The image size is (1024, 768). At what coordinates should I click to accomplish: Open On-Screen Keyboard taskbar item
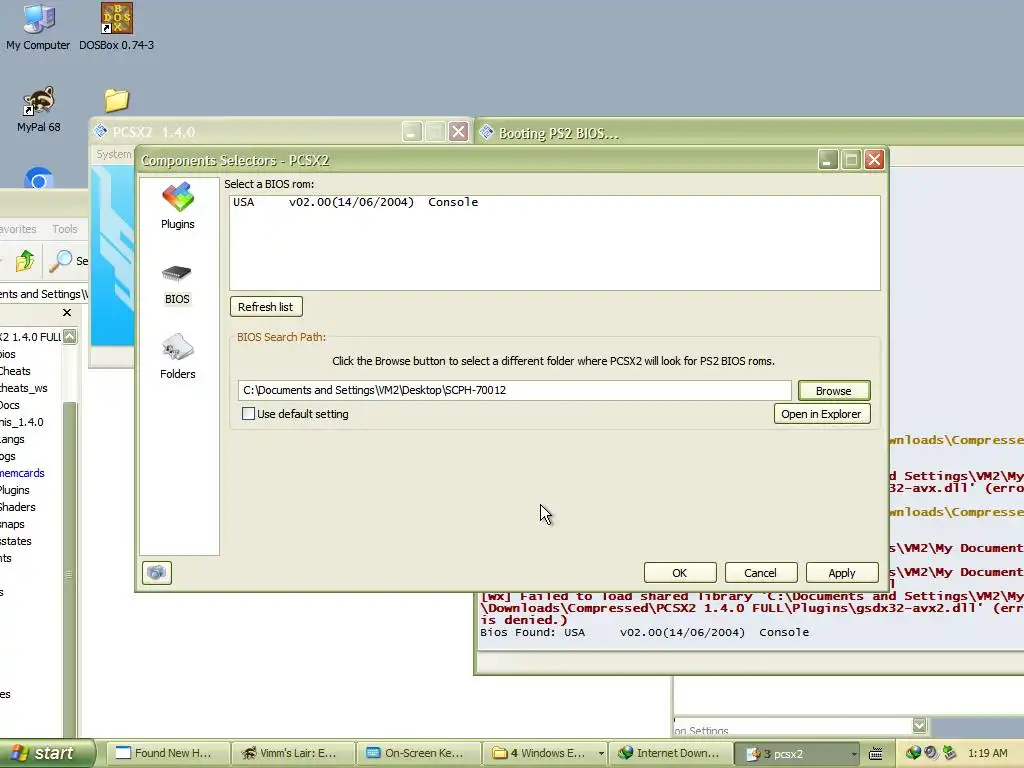(418, 753)
